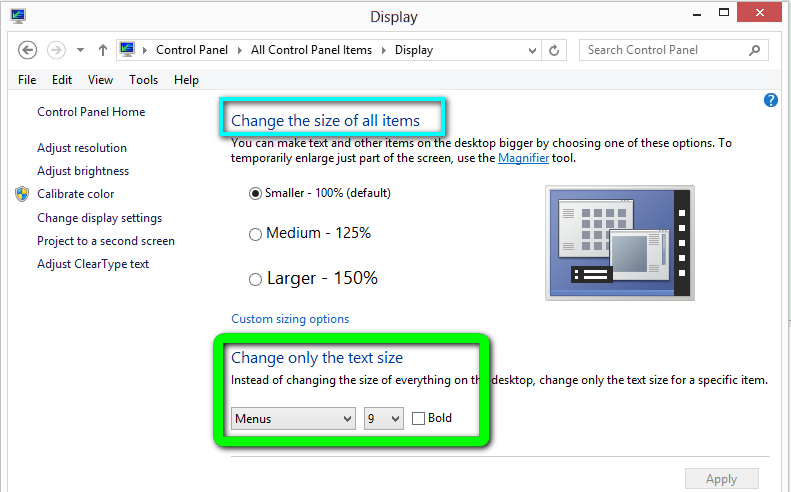Open Adjust ClearType text link
The width and height of the screenshot is (791, 492).
coord(93,264)
